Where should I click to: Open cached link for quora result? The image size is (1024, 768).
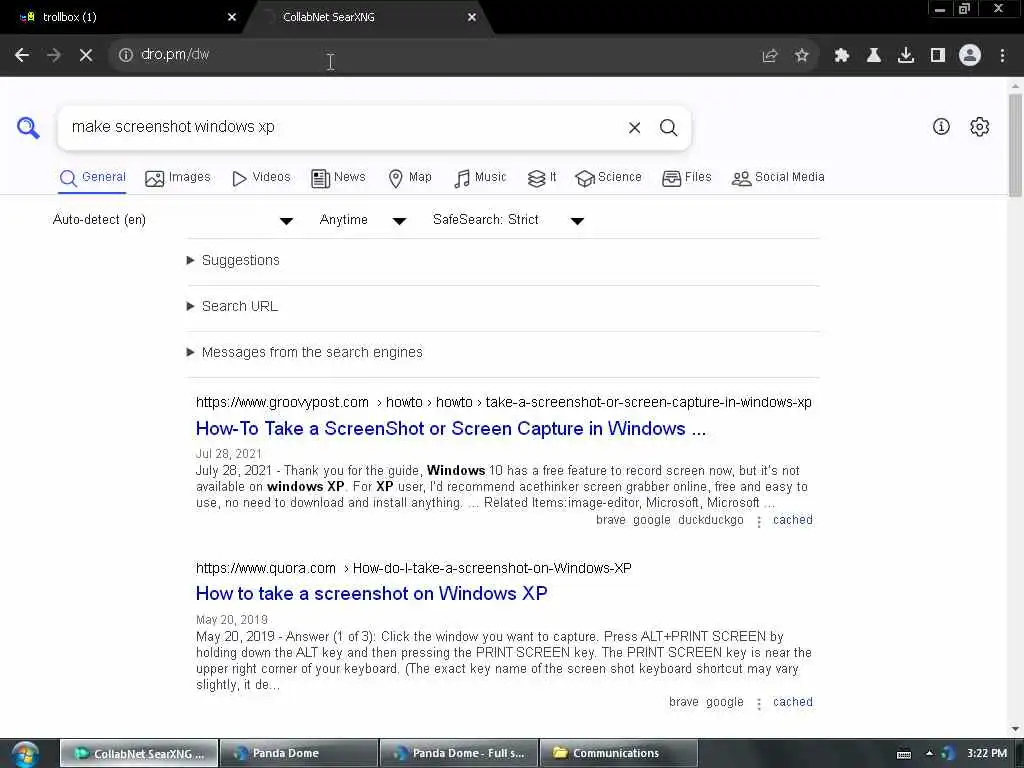coord(793,702)
